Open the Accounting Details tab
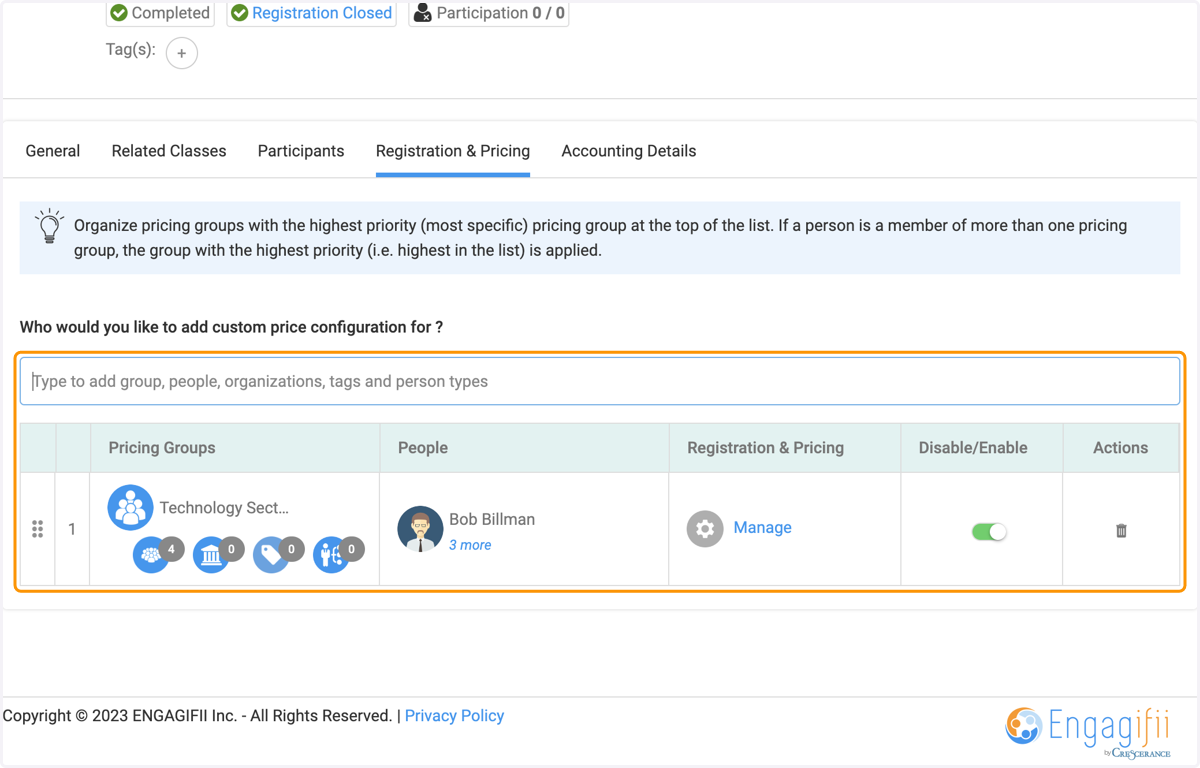 coord(629,151)
